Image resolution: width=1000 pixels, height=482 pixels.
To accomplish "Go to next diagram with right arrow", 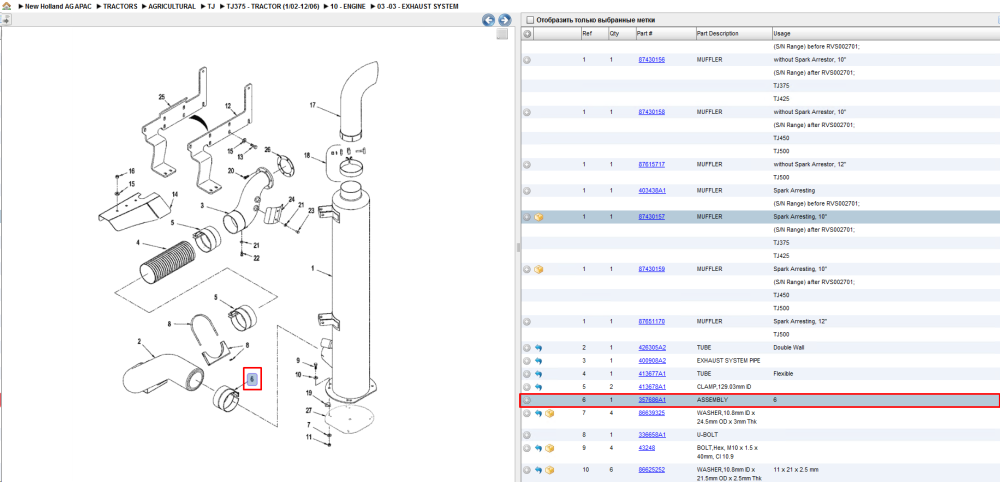I will (x=504, y=20).
